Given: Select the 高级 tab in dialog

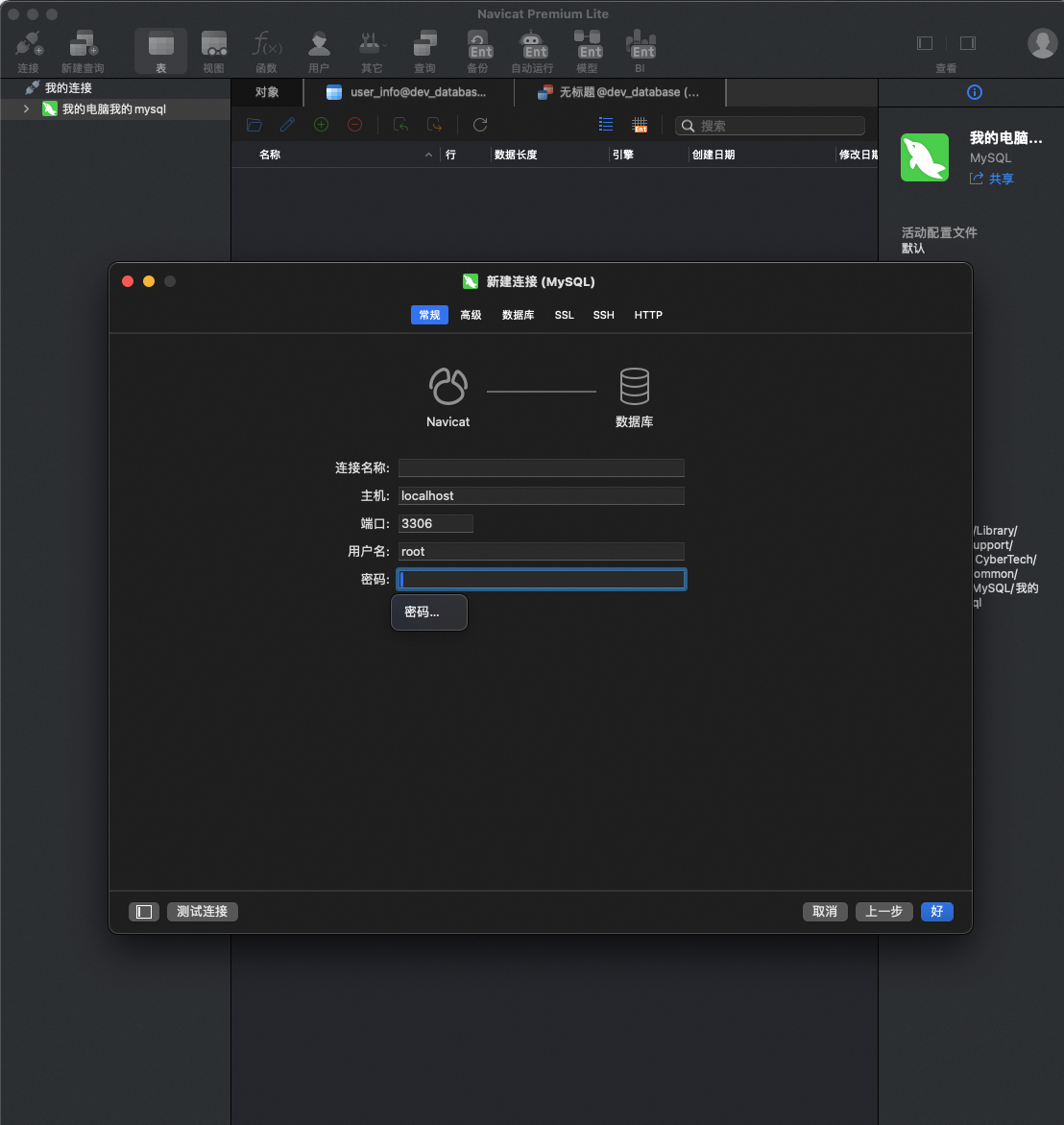Looking at the screenshot, I should tap(471, 315).
